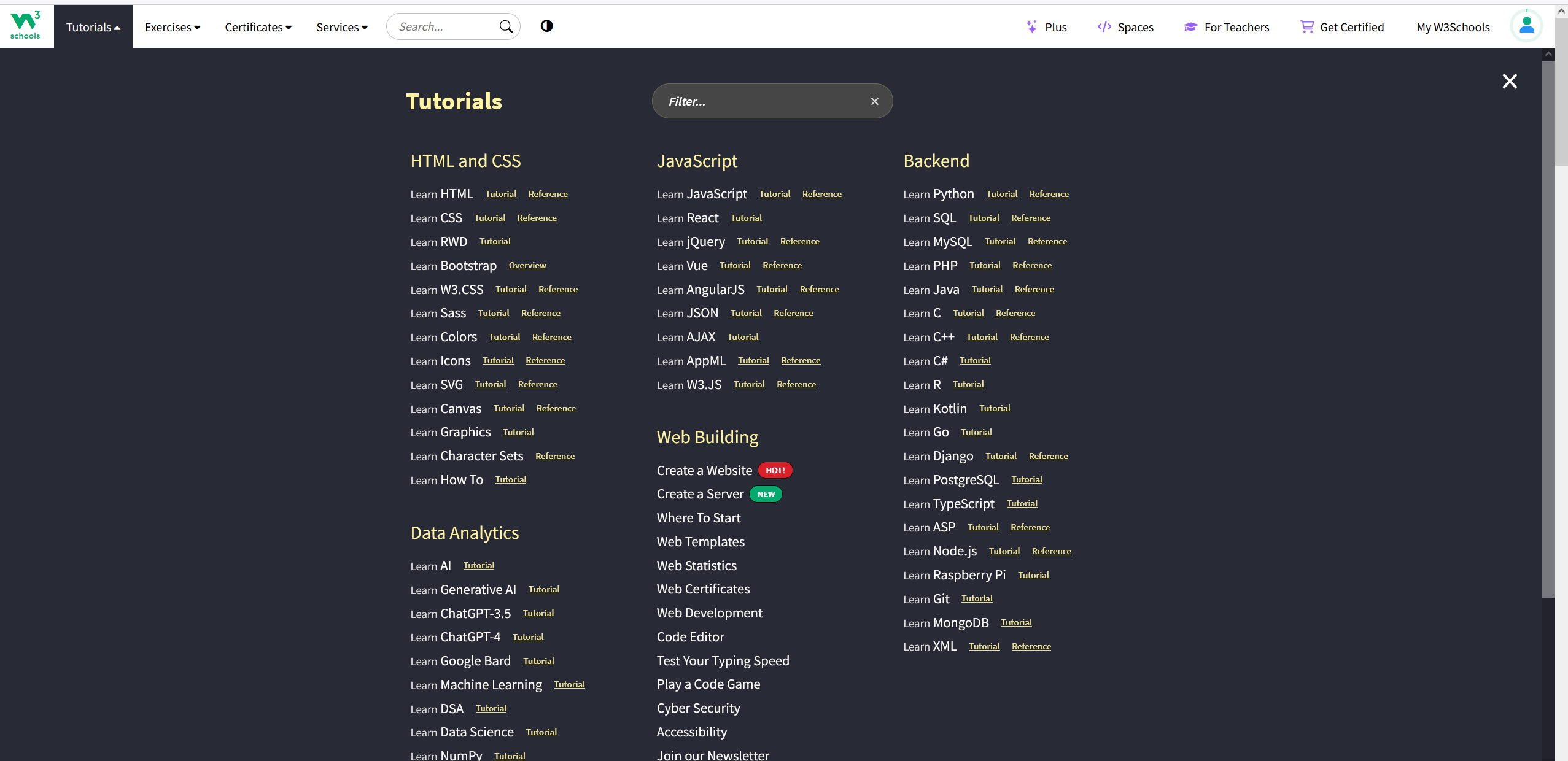Open the Plus page link
The image size is (1568, 761).
coord(1055,27)
